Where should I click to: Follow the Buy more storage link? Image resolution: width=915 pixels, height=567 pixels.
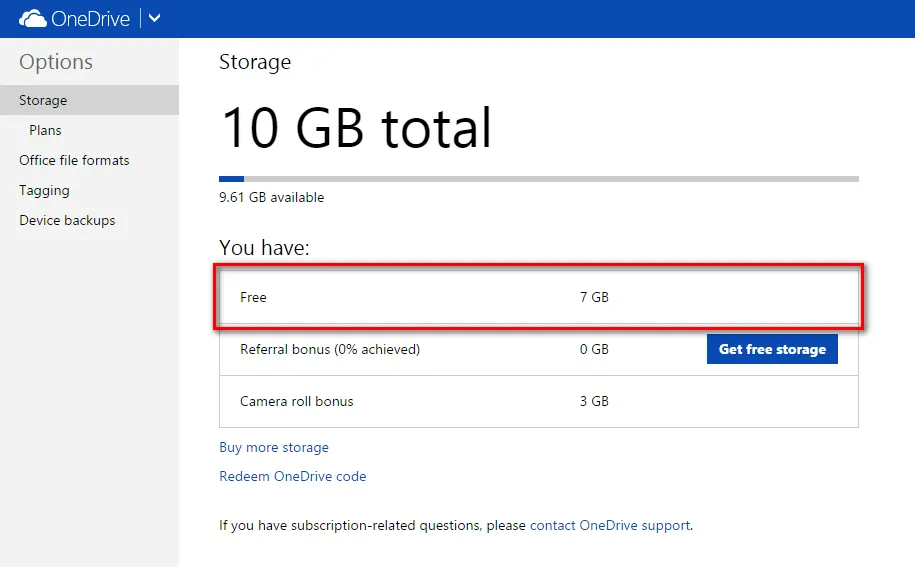pyautogui.click(x=274, y=447)
